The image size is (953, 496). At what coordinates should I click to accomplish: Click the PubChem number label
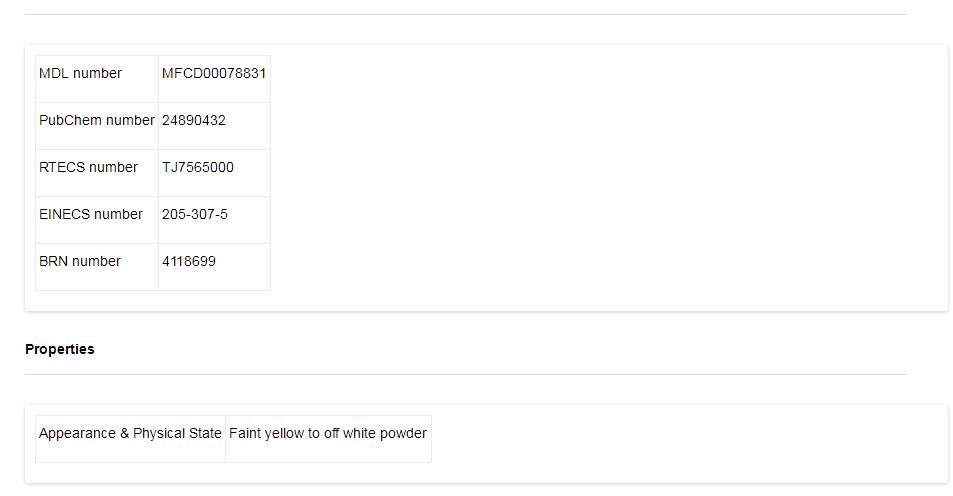pos(96,120)
